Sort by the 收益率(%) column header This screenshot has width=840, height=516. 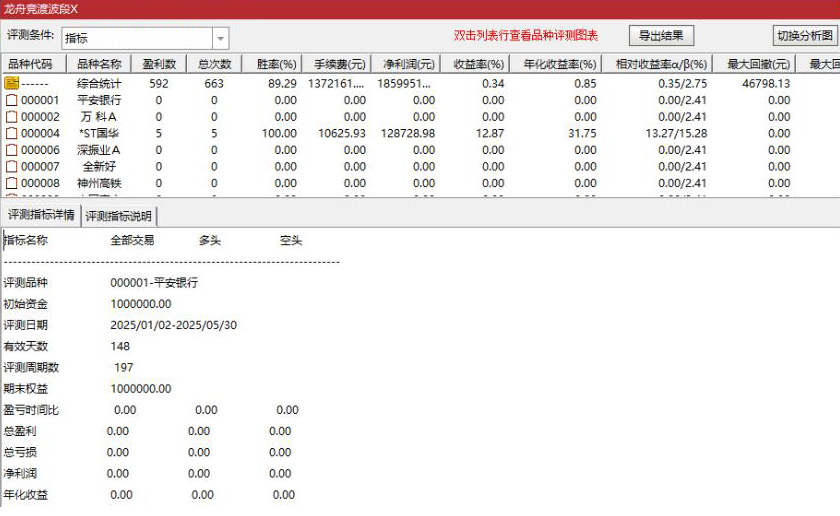click(x=475, y=64)
